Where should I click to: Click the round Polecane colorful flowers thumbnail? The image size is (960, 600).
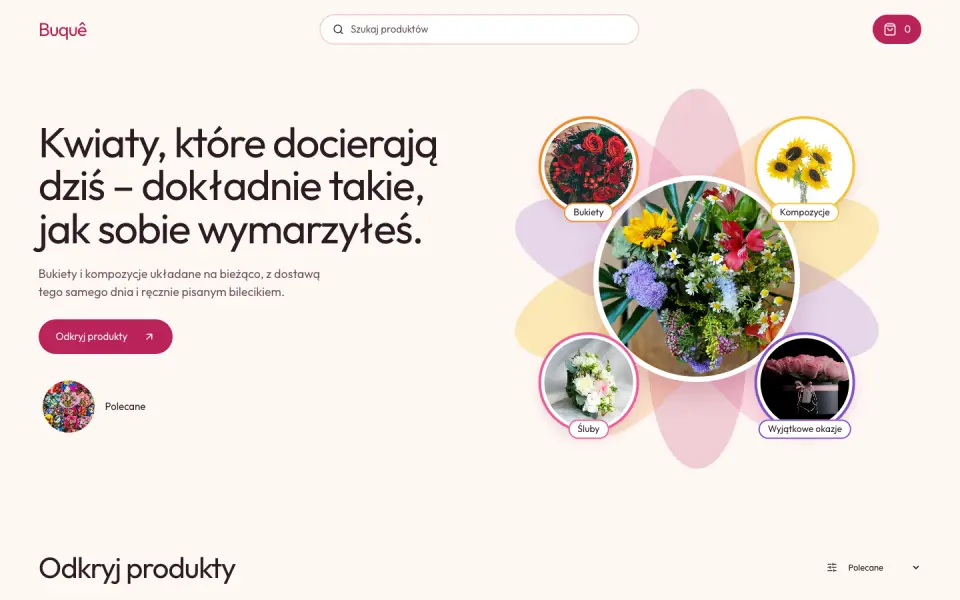click(69, 407)
